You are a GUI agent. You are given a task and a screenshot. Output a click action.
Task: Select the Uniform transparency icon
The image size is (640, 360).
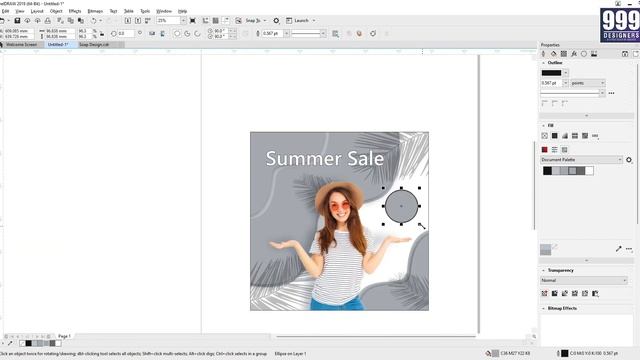[555, 293]
